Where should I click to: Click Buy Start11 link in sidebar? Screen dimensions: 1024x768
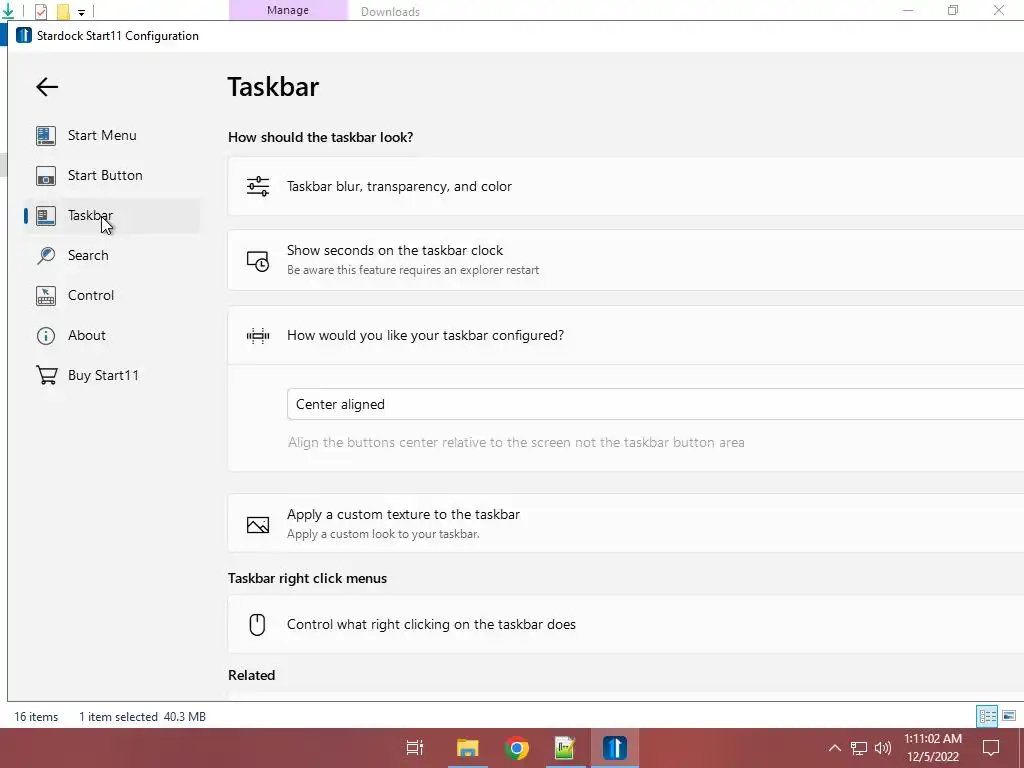pos(112,376)
